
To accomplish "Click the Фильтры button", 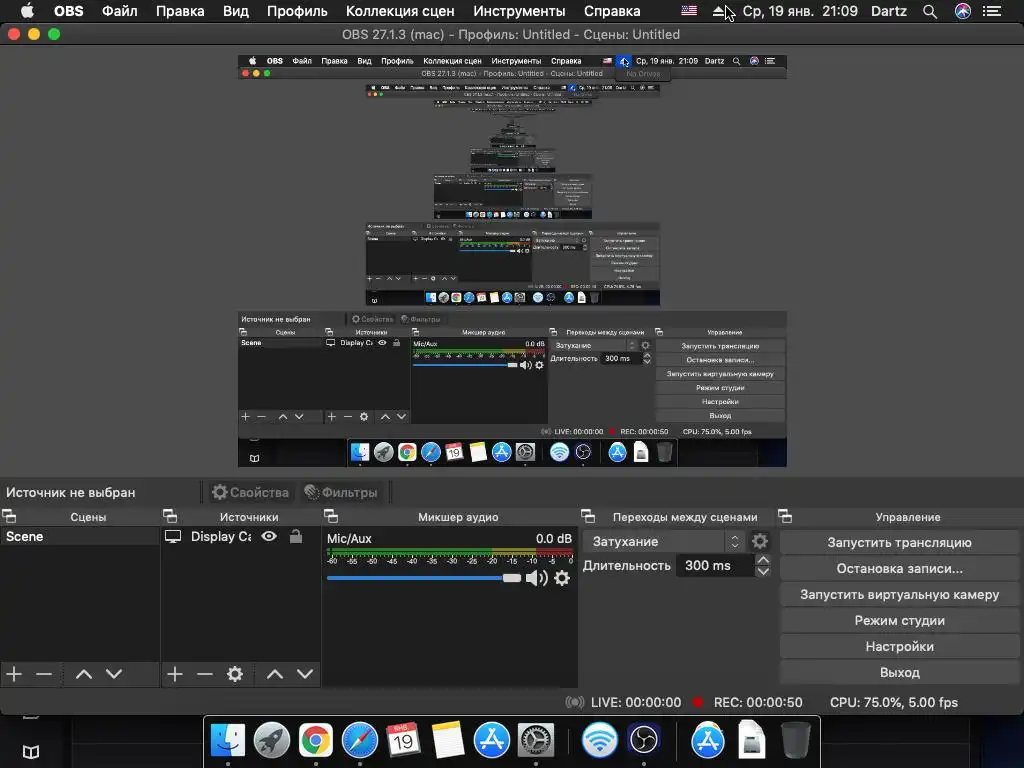I will tap(342, 492).
